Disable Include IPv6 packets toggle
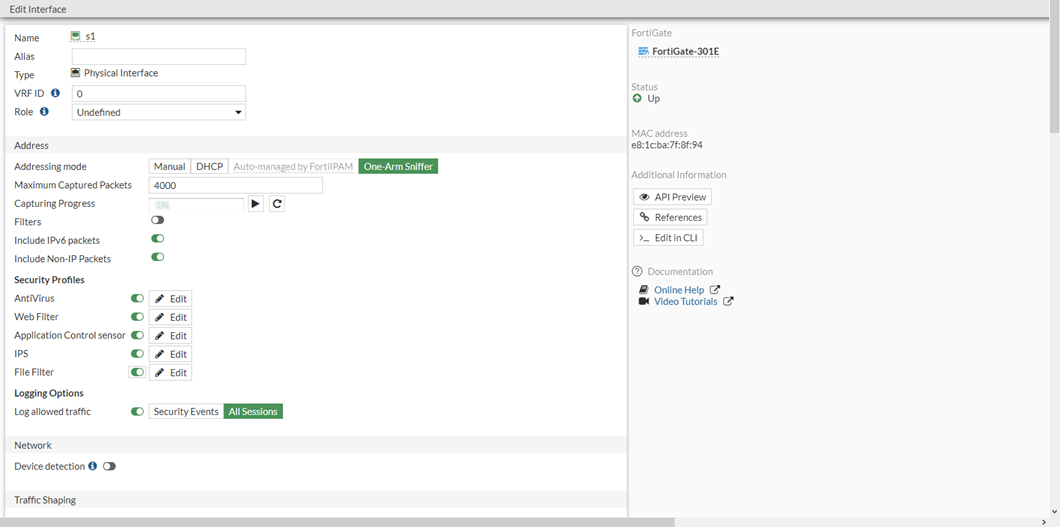 [157, 239]
